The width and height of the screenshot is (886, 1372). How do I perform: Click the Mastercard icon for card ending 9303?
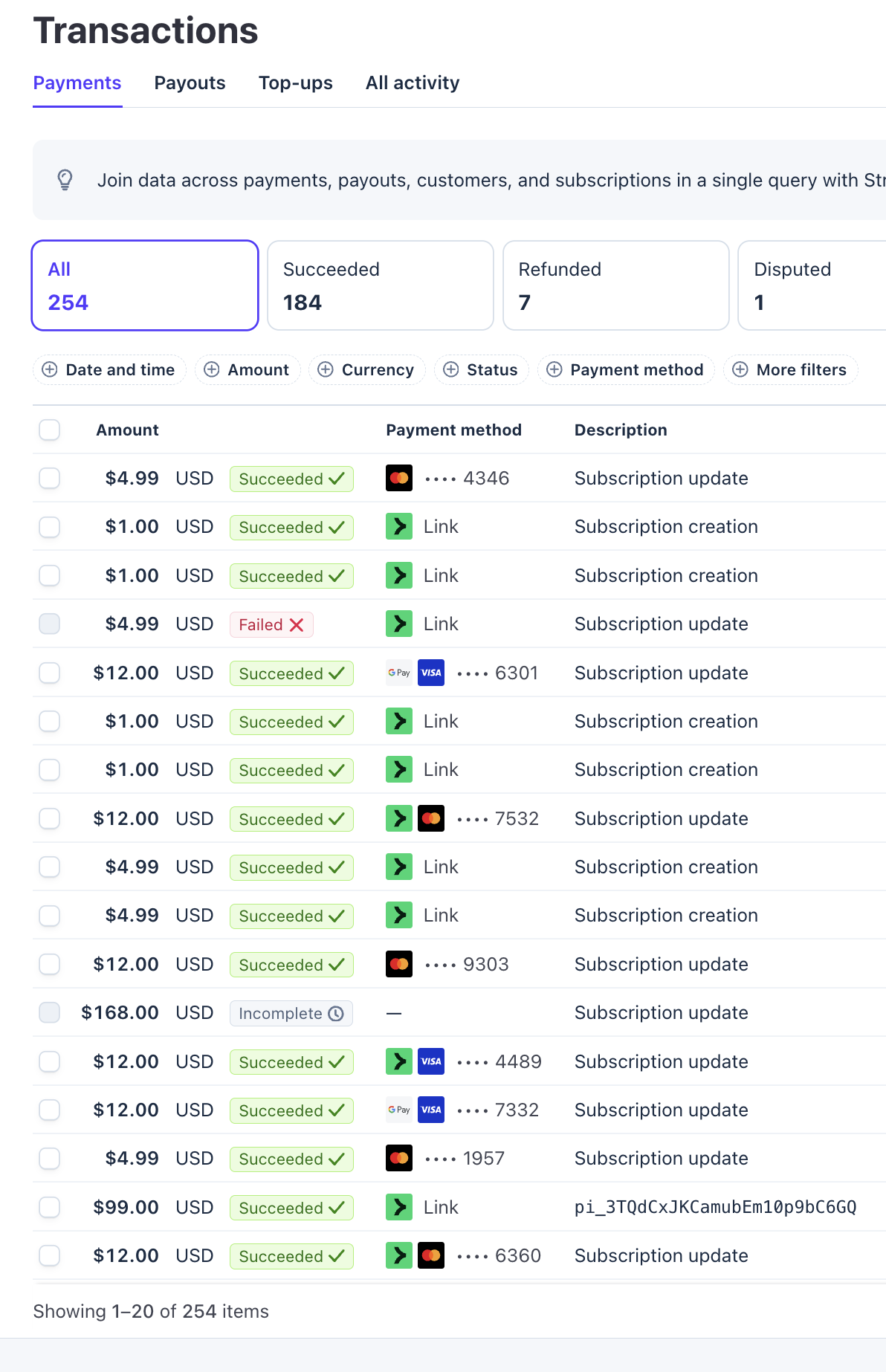(x=399, y=964)
